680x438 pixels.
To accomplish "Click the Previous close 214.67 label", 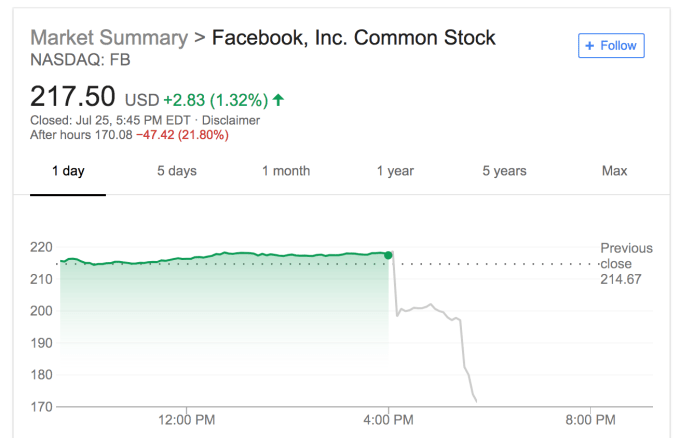I will pyautogui.click(x=626, y=262).
